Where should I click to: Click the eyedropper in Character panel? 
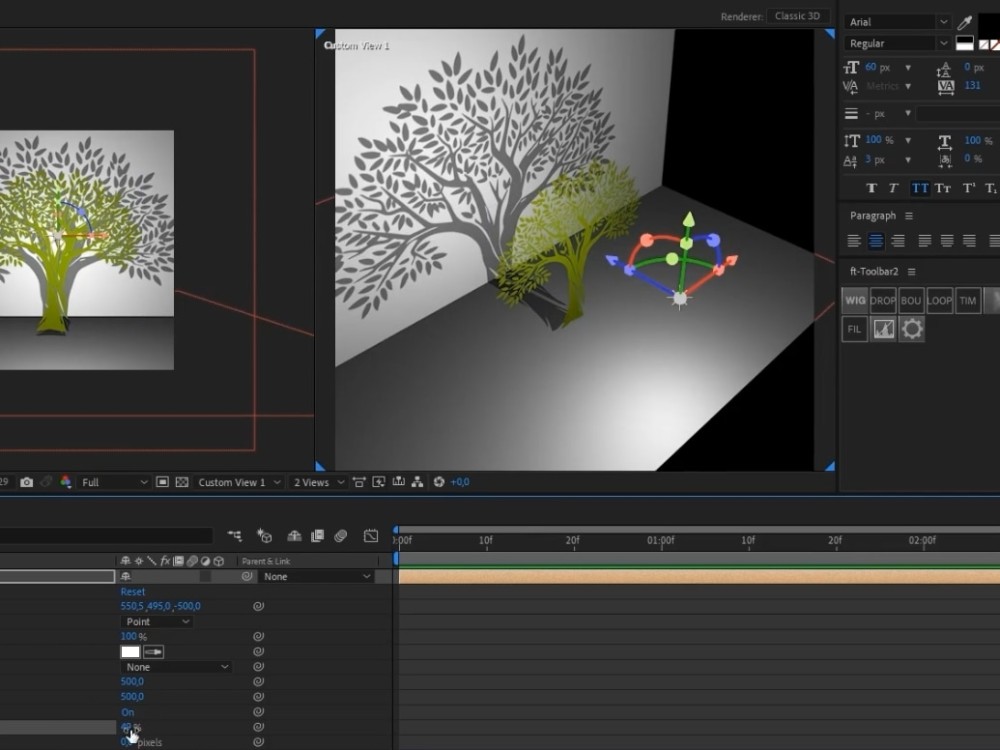point(965,23)
